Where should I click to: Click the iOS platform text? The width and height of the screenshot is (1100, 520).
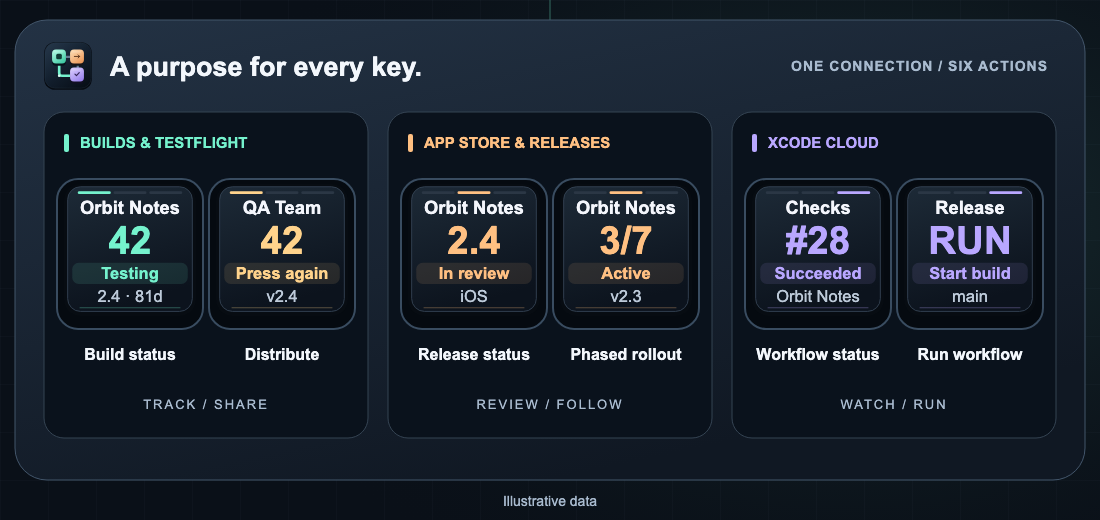click(474, 296)
